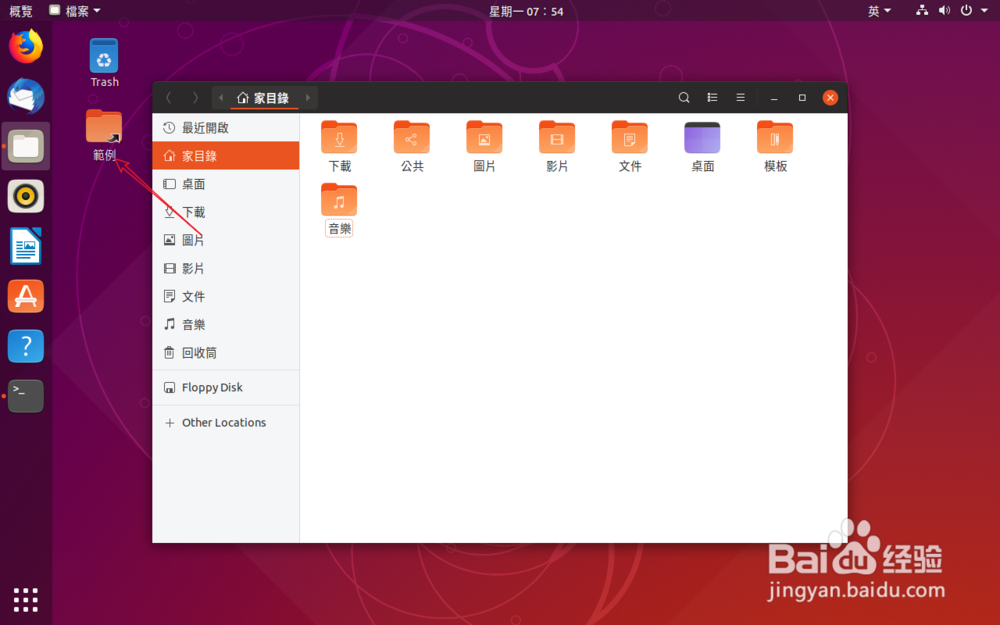Select 家目錄 in sidebar
Viewport: 1000px width, 625px height.
226,156
